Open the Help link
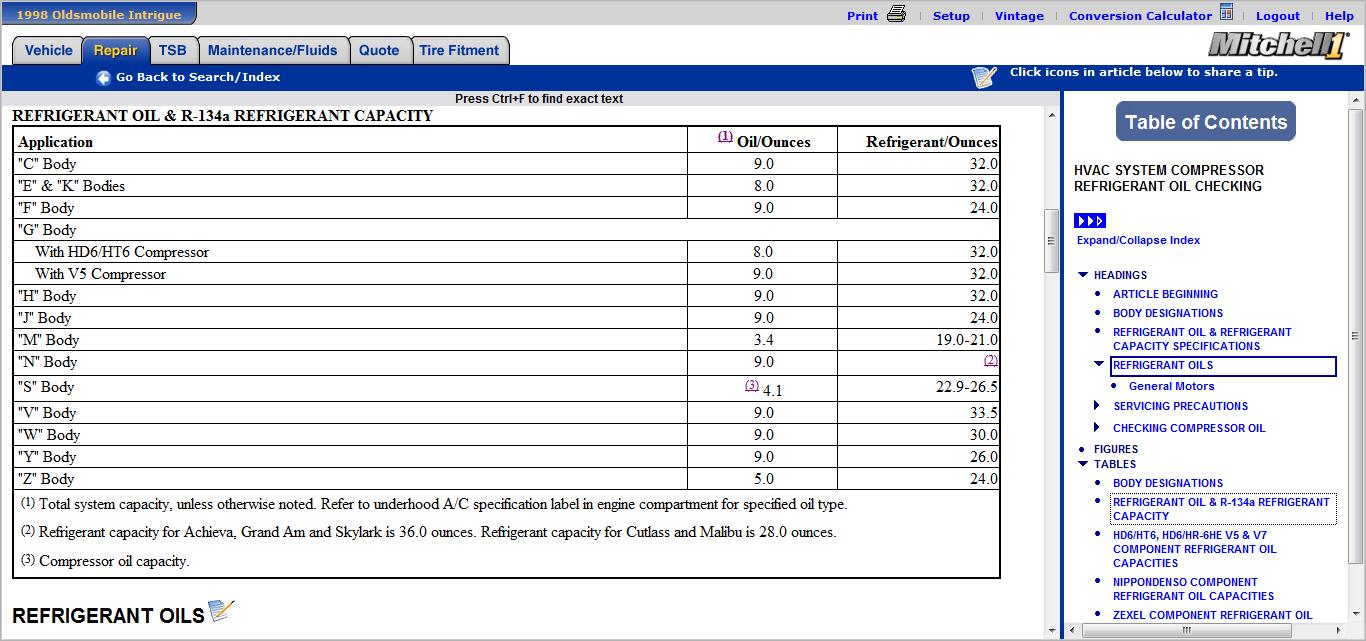This screenshot has height=641, width=1366. pyautogui.click(x=1339, y=16)
